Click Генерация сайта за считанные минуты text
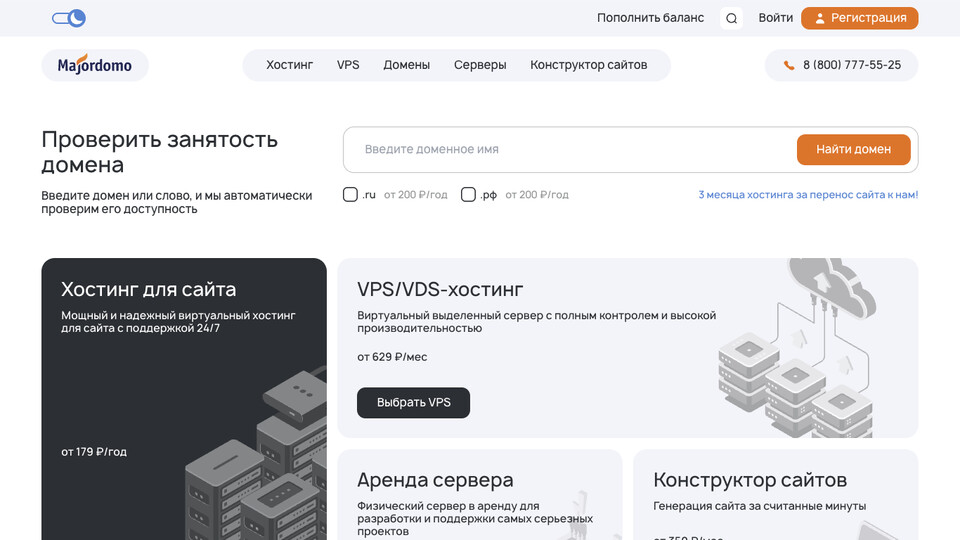960x540 pixels. tap(759, 506)
